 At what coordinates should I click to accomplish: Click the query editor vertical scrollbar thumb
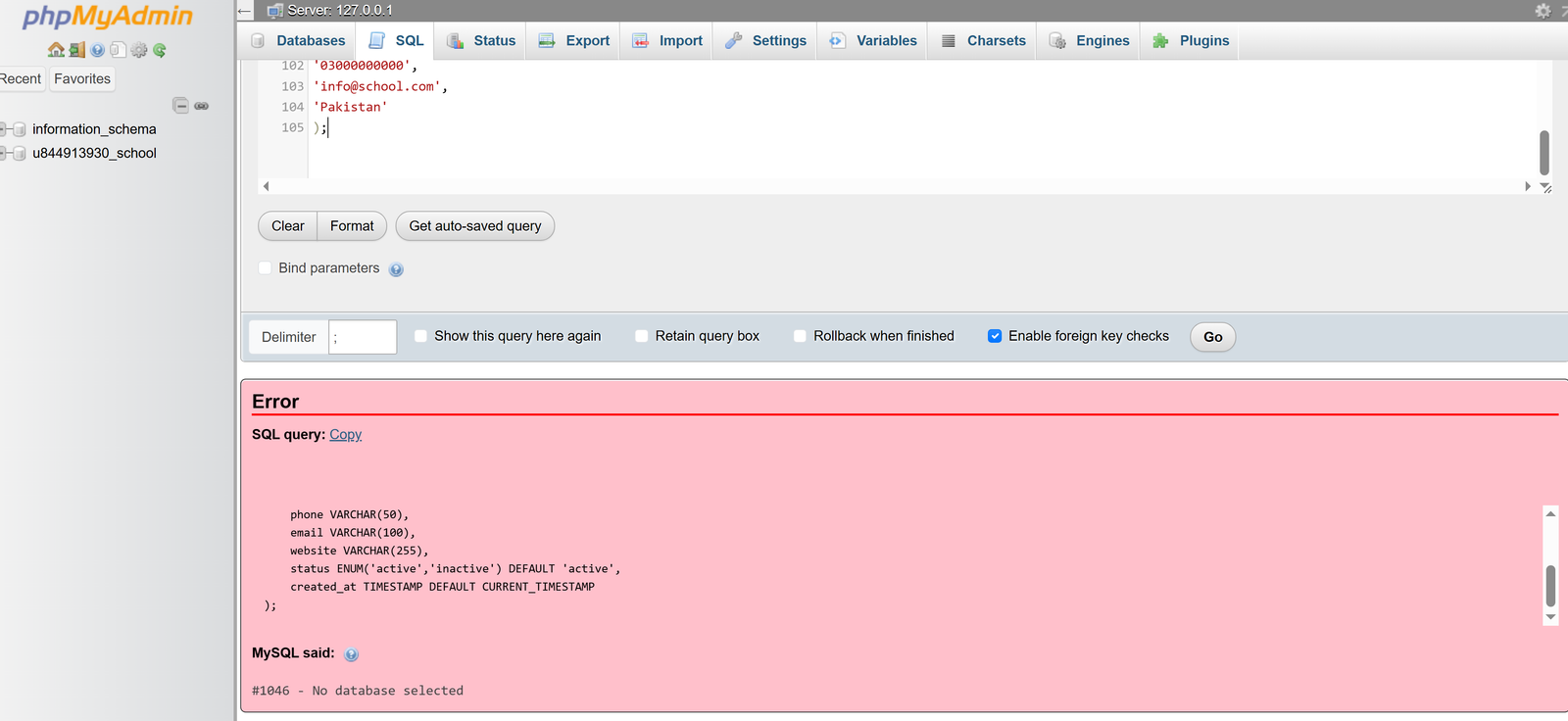coord(1544,153)
